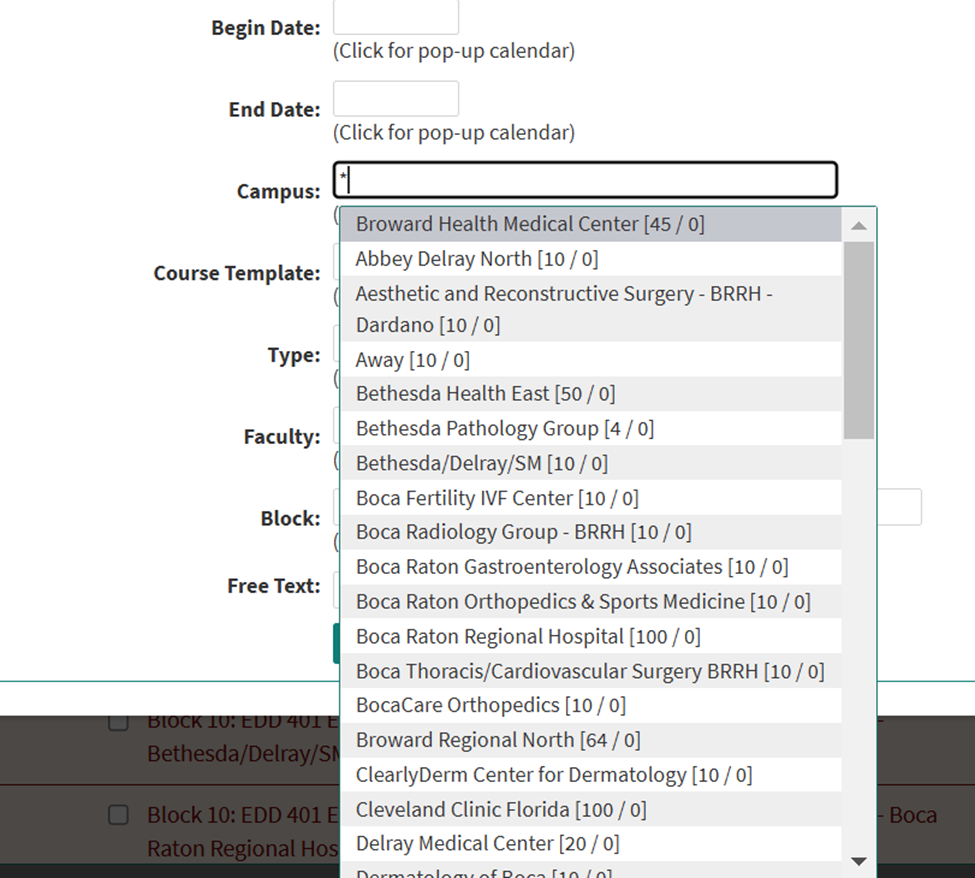Check the Bethesda/Delray/SM Block 10 row checkbox
Image resolution: width=975 pixels, height=878 pixels.
(119, 722)
